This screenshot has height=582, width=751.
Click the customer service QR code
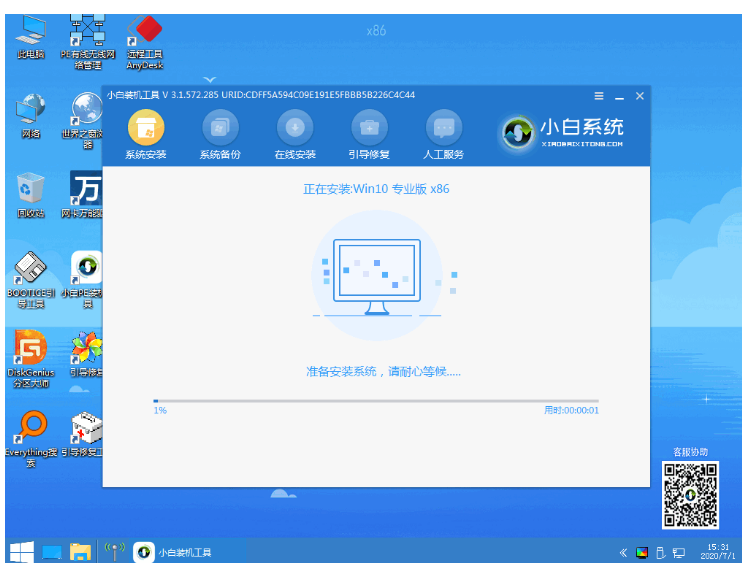click(690, 494)
